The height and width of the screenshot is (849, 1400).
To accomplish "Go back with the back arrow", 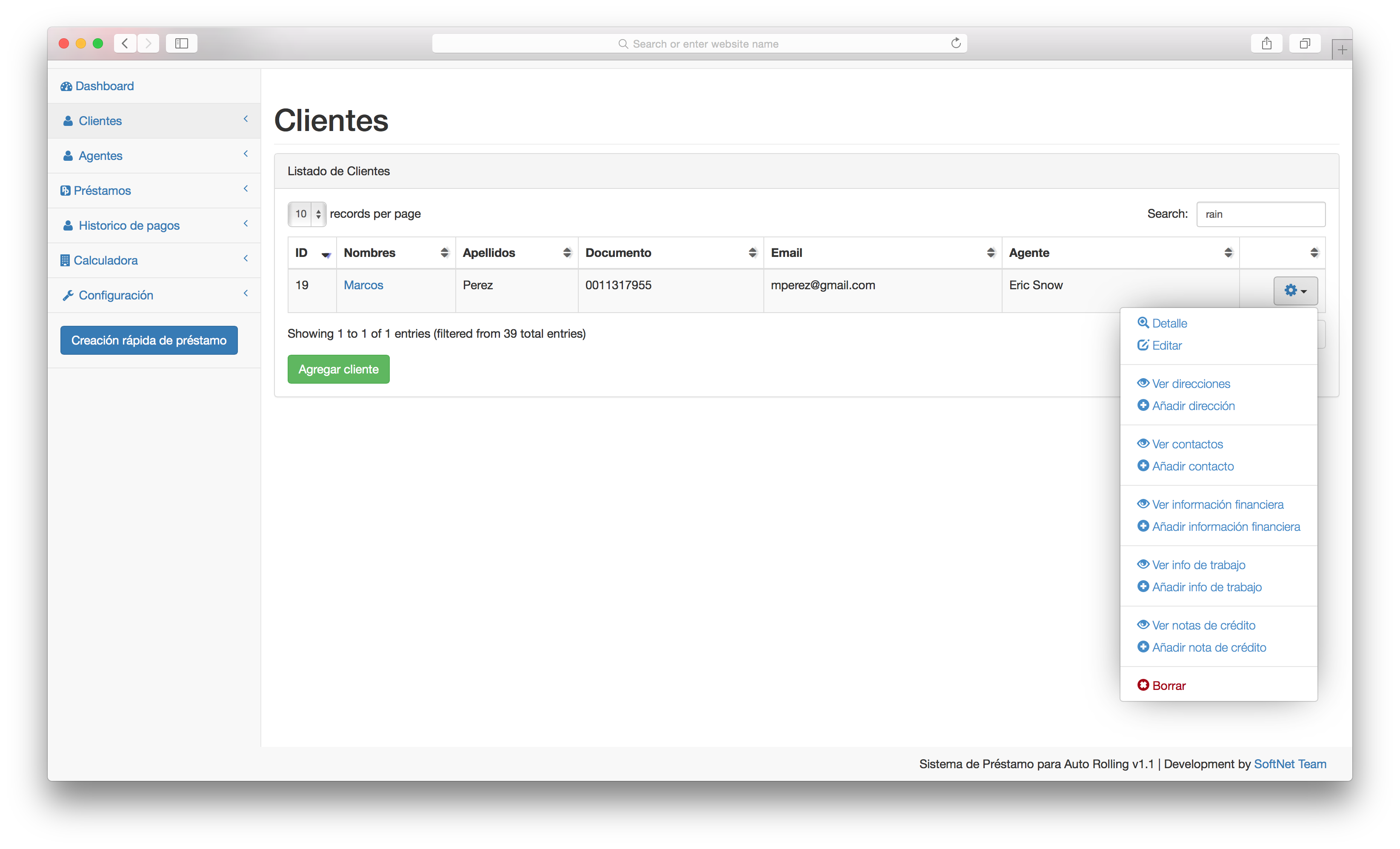I will tap(125, 44).
